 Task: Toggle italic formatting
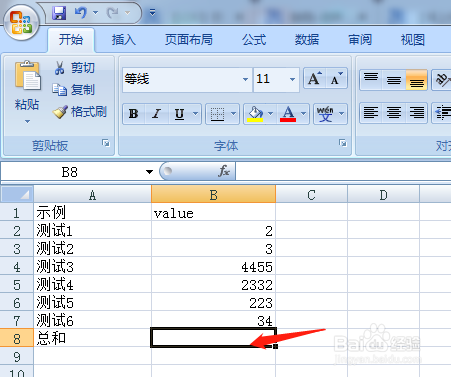tap(156, 114)
